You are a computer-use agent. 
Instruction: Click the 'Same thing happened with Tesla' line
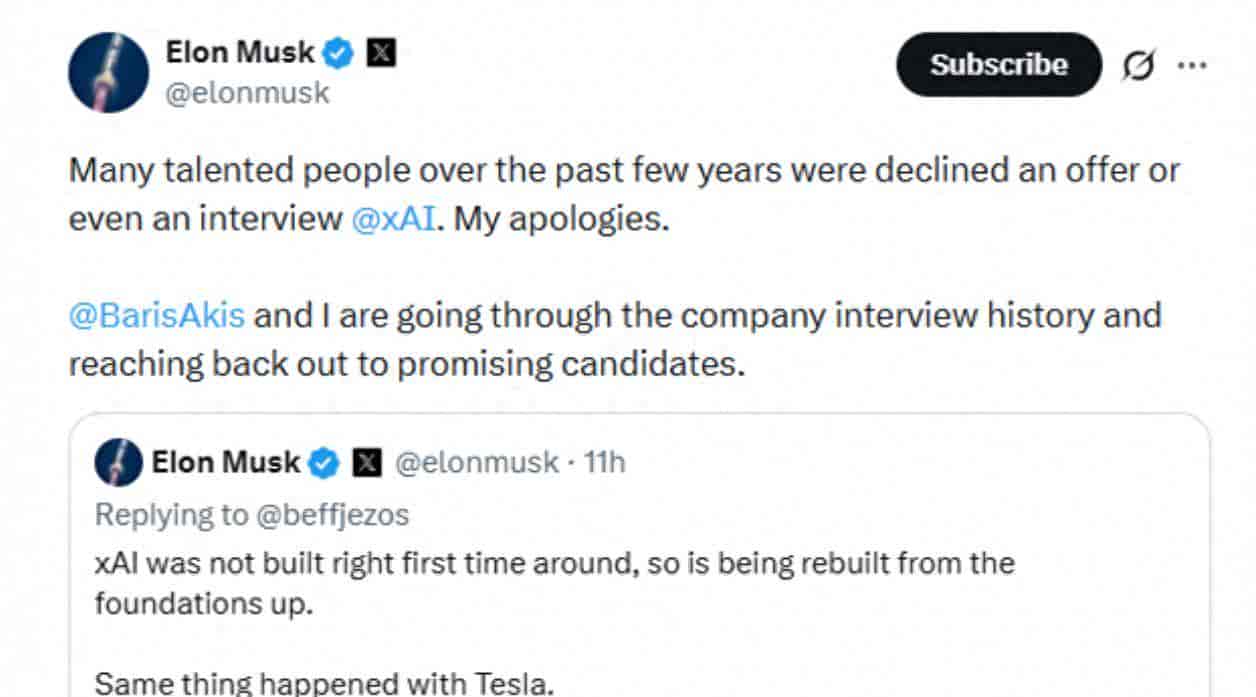tap(324, 684)
